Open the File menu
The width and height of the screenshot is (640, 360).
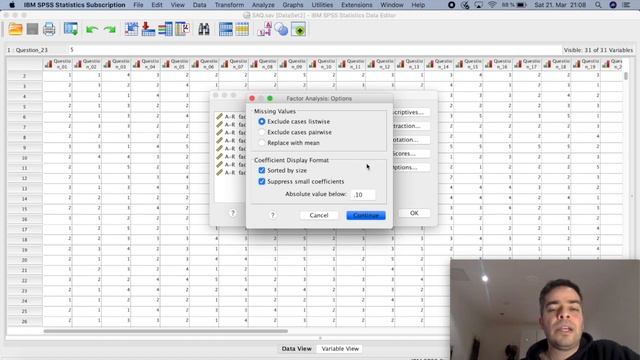click(138, 5)
